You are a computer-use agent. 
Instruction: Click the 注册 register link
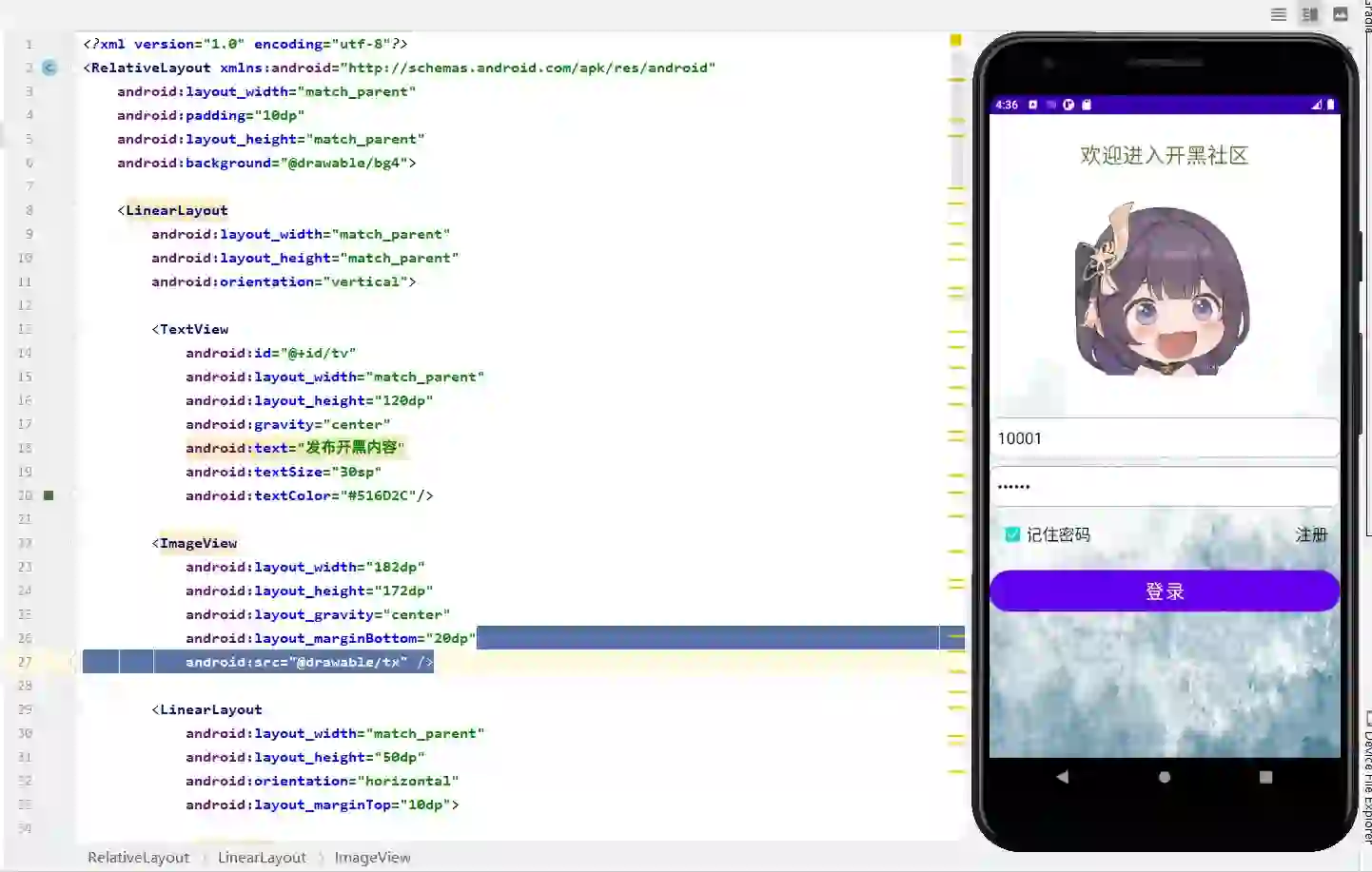pyautogui.click(x=1311, y=534)
